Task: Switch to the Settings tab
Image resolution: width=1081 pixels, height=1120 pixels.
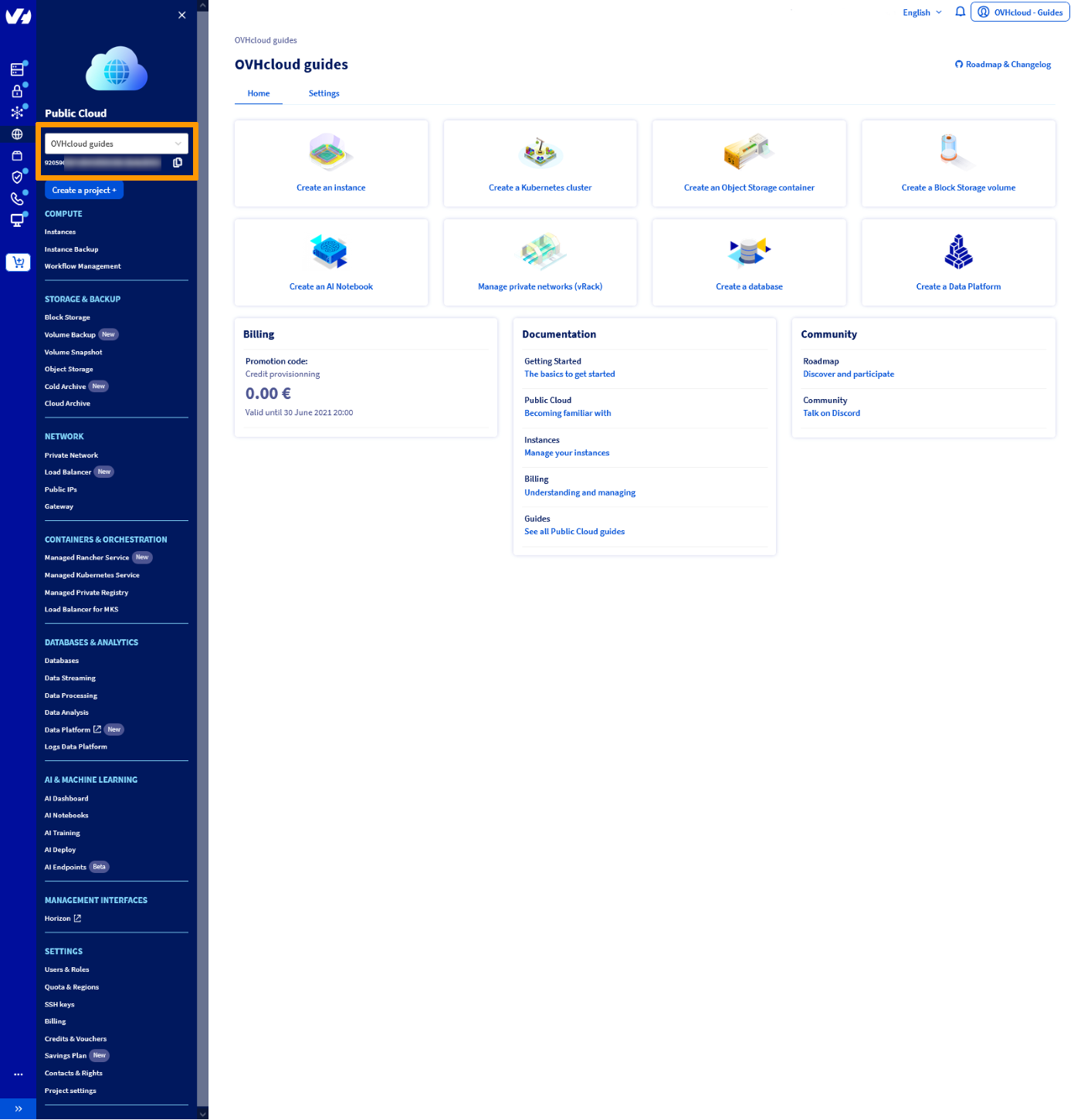Action: pos(324,93)
